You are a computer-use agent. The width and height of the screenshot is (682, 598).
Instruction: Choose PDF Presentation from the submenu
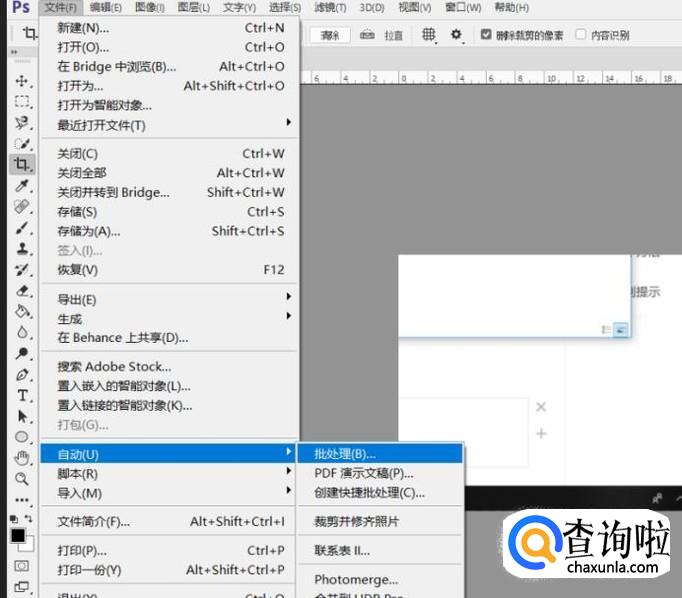click(x=380, y=473)
